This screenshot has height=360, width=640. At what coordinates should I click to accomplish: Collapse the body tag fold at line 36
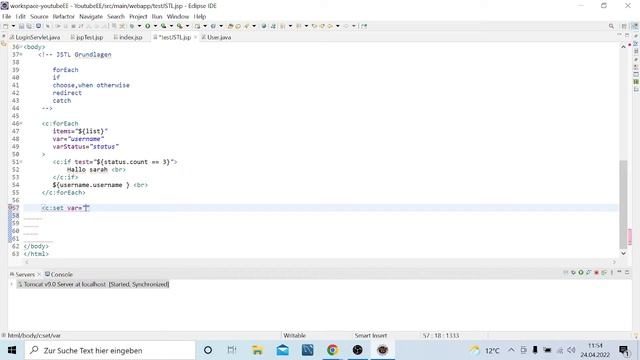point(21,47)
